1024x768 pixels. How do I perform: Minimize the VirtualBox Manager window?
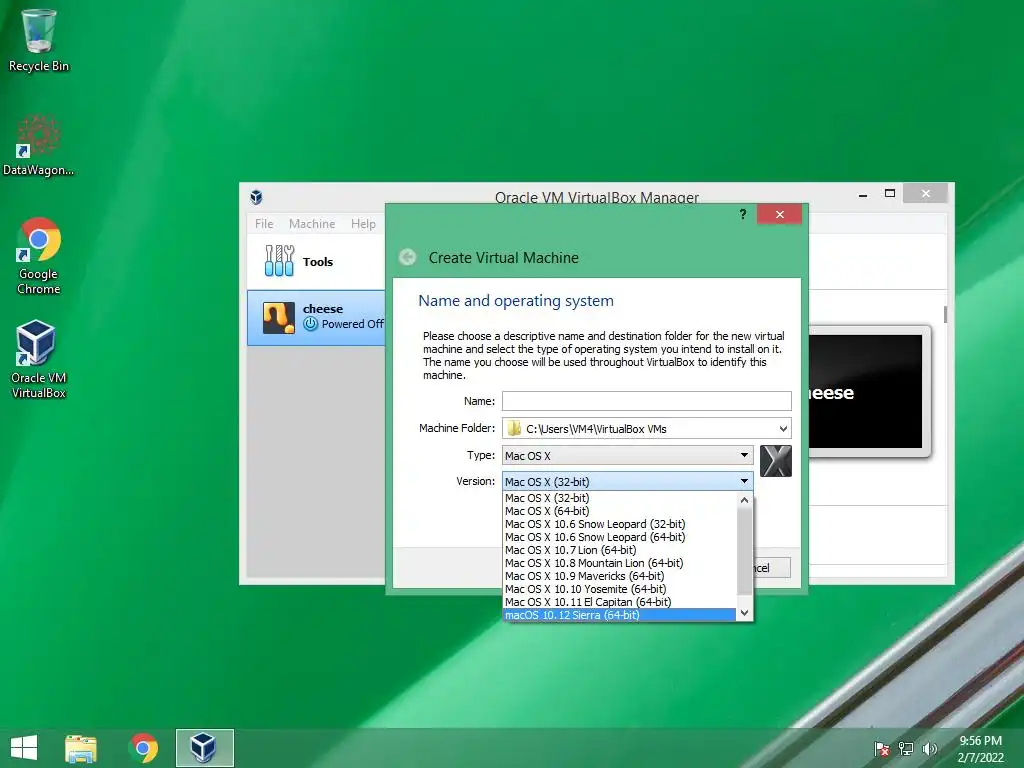point(863,195)
